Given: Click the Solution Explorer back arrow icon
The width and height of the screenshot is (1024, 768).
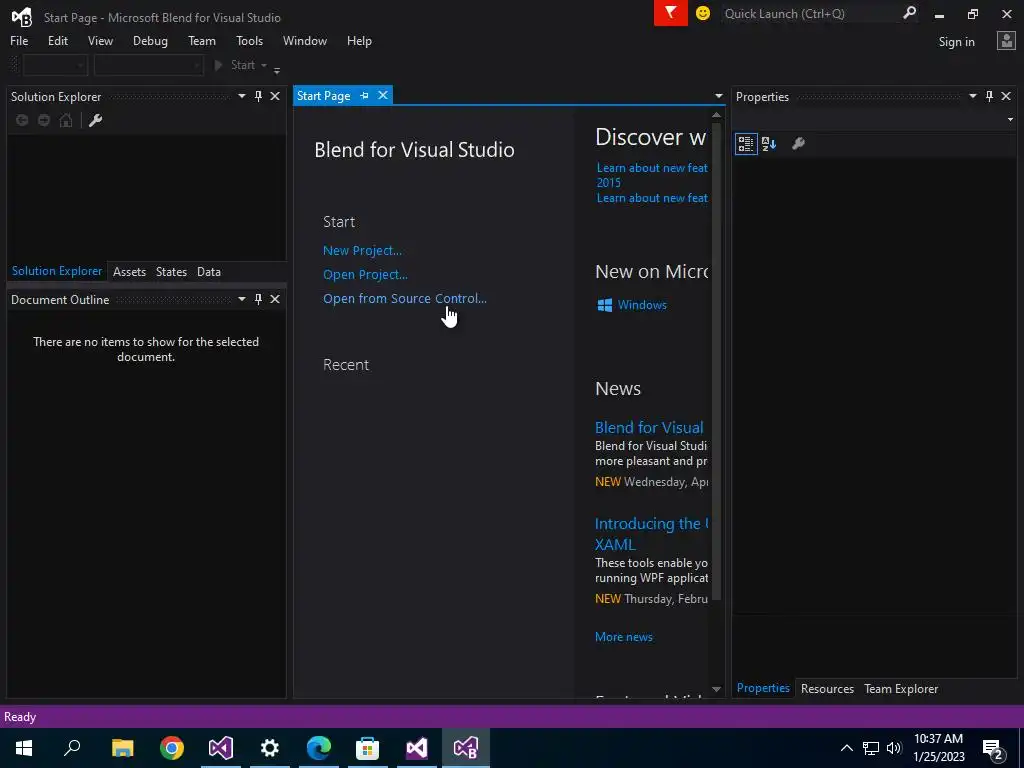Looking at the screenshot, I should (22, 120).
